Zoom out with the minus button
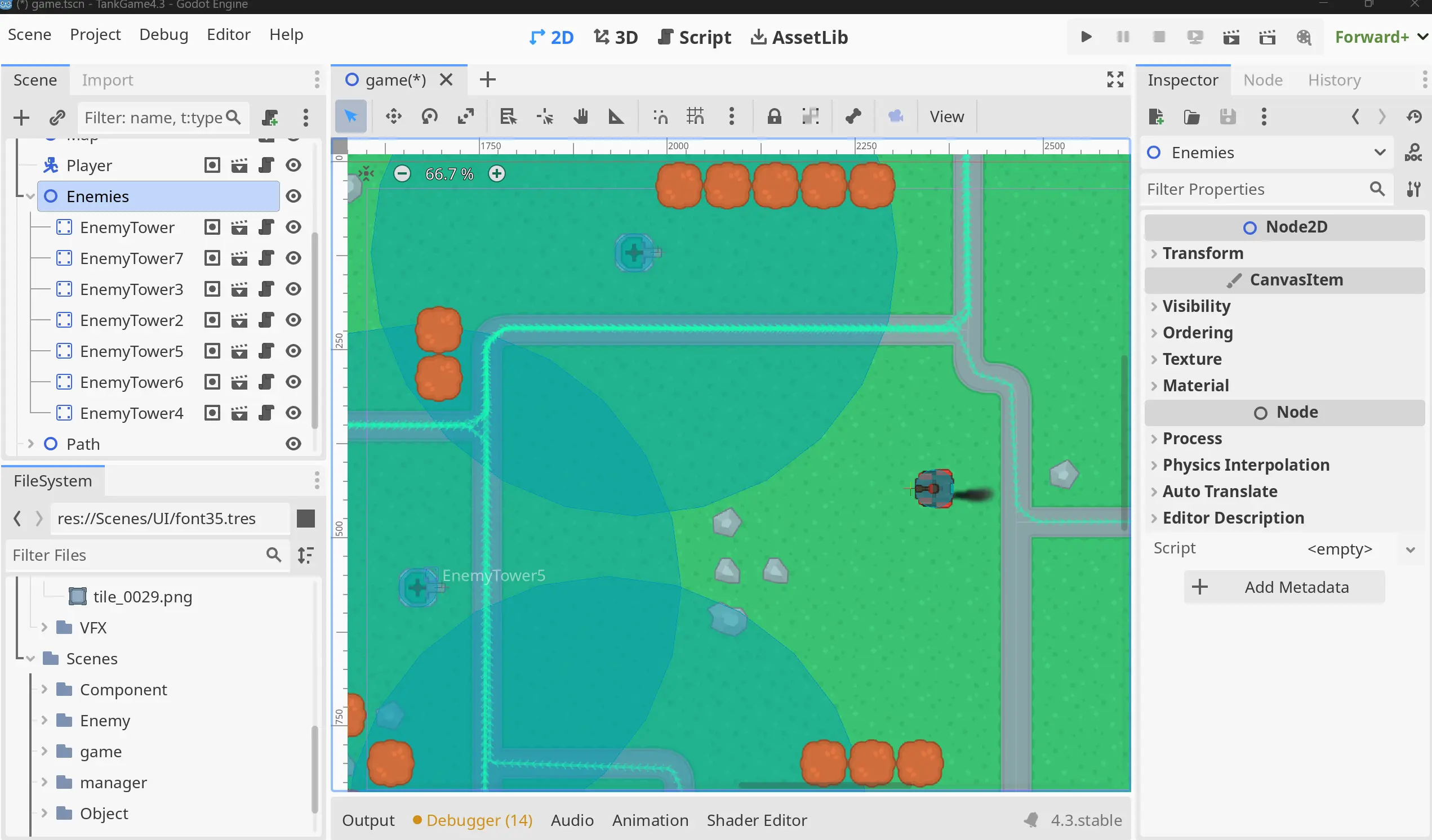Viewport: 1432px width, 840px height. [x=402, y=174]
